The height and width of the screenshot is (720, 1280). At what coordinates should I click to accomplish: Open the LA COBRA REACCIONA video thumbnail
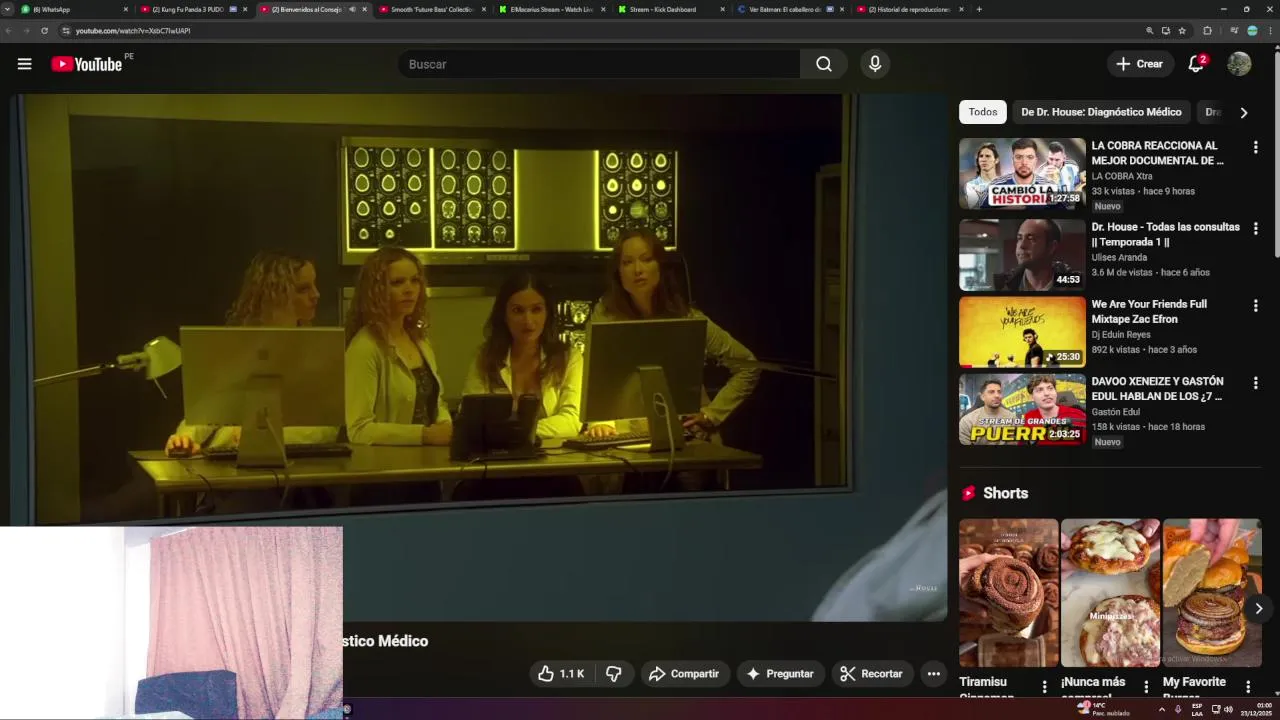coord(1022,173)
